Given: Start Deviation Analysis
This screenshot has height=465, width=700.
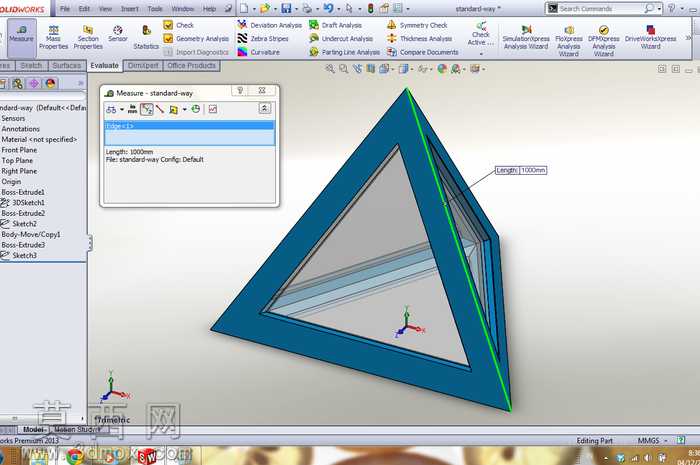Looking at the screenshot, I should [x=270, y=25].
